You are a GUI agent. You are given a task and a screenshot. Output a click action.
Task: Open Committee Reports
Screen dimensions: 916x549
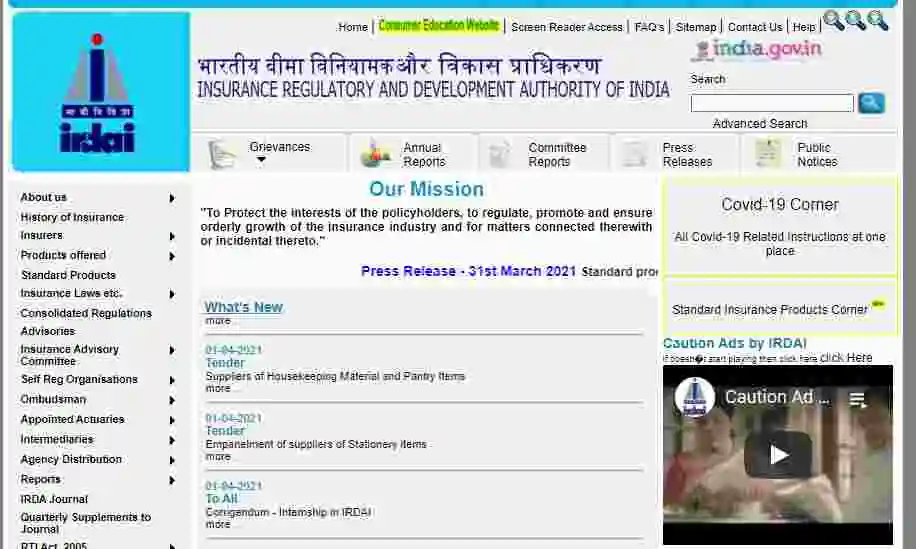pyautogui.click(x=557, y=155)
